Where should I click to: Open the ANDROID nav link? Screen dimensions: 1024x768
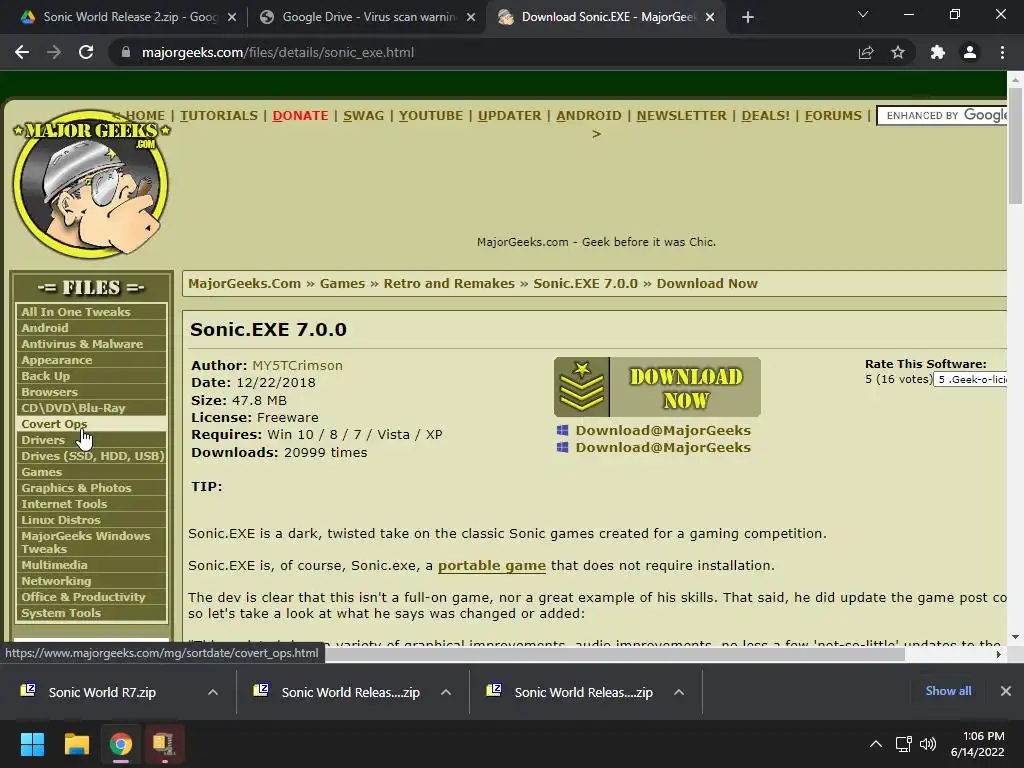pyautogui.click(x=589, y=116)
